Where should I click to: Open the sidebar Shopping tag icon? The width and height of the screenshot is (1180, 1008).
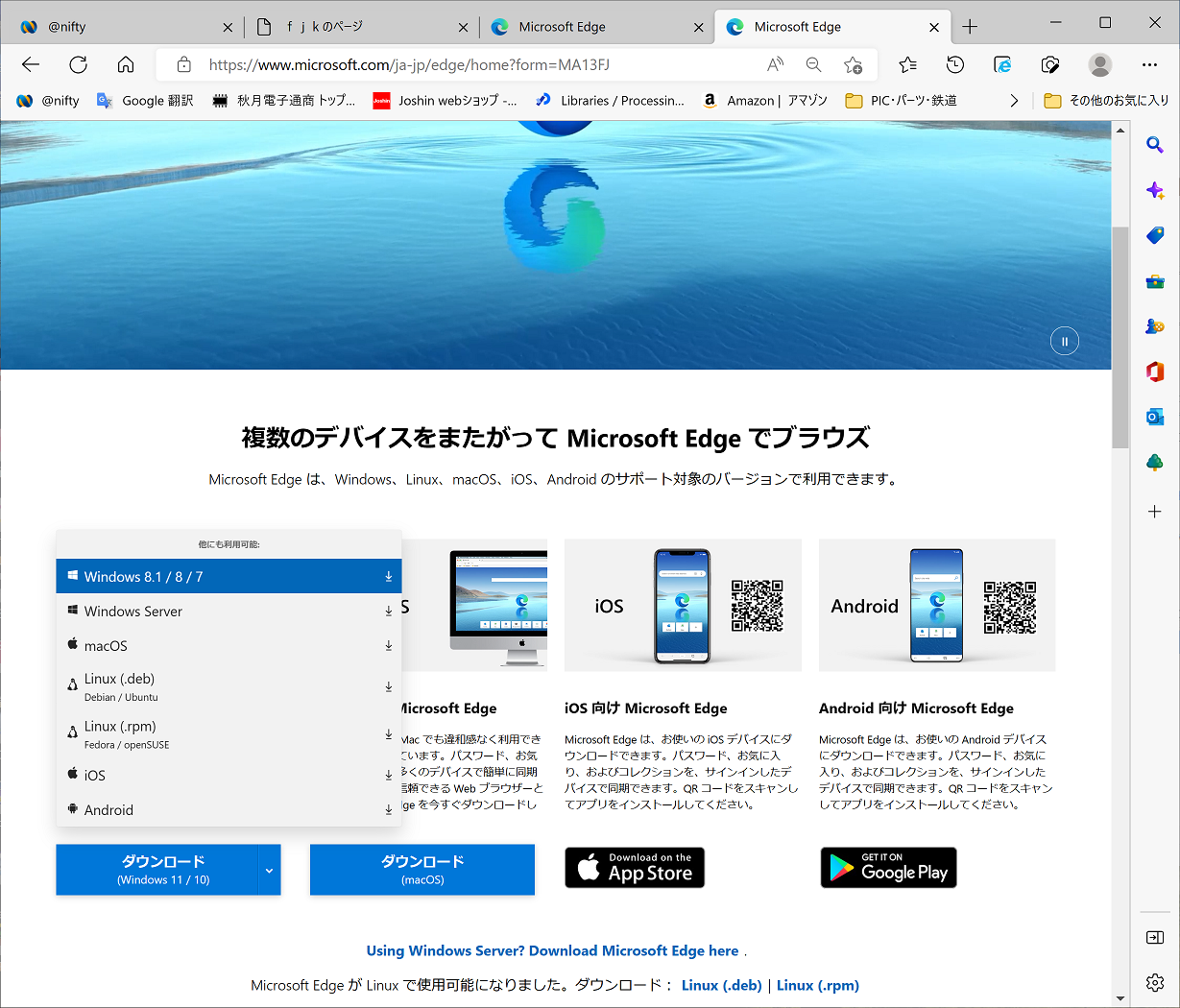(x=1155, y=235)
